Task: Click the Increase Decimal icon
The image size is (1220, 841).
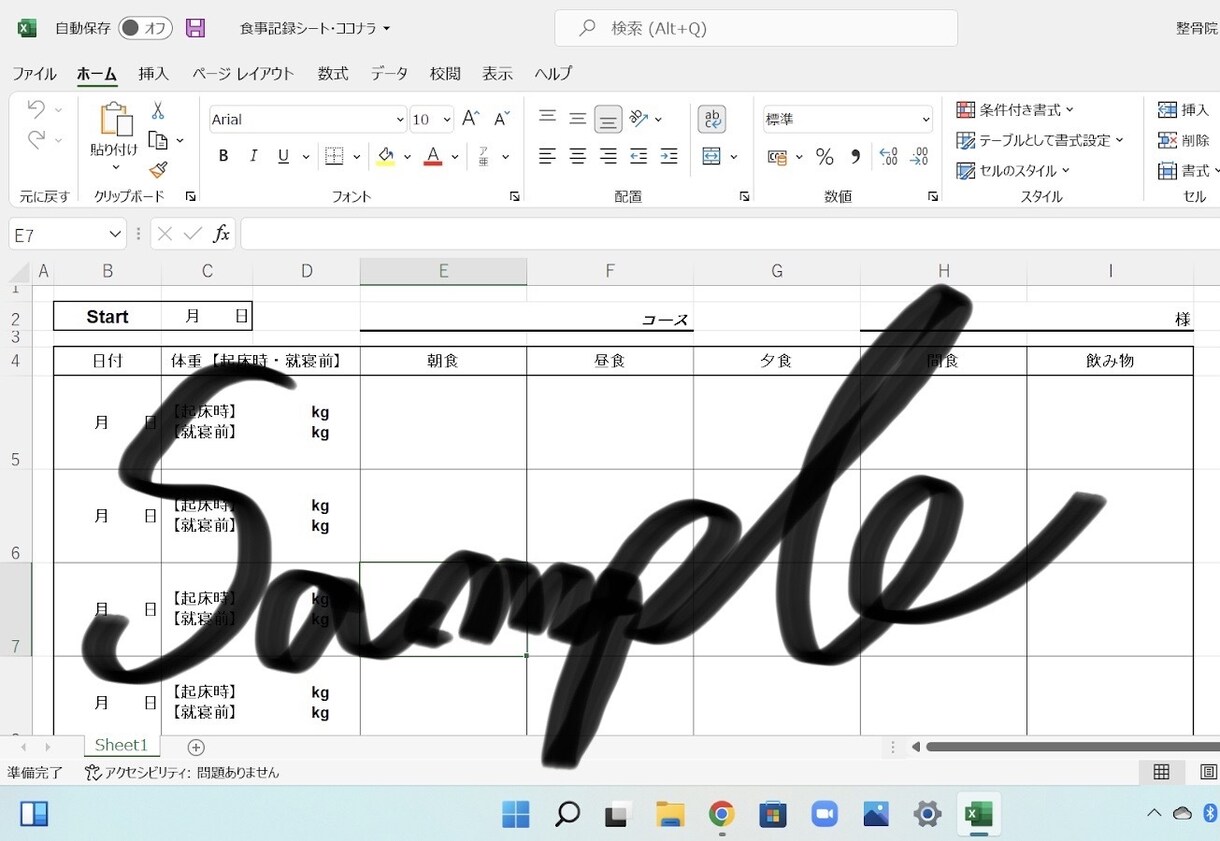Action: pyautogui.click(x=888, y=156)
